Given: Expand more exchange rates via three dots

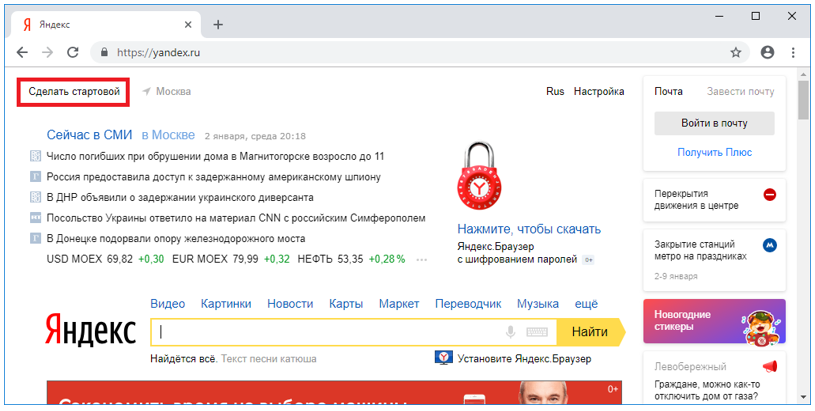Looking at the screenshot, I should point(422,259).
